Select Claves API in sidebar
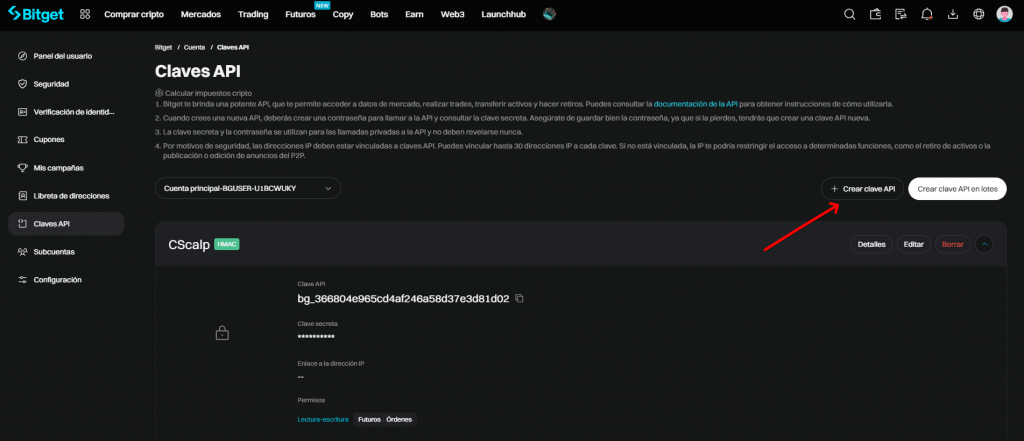The width and height of the screenshot is (1024, 441). tap(66, 223)
